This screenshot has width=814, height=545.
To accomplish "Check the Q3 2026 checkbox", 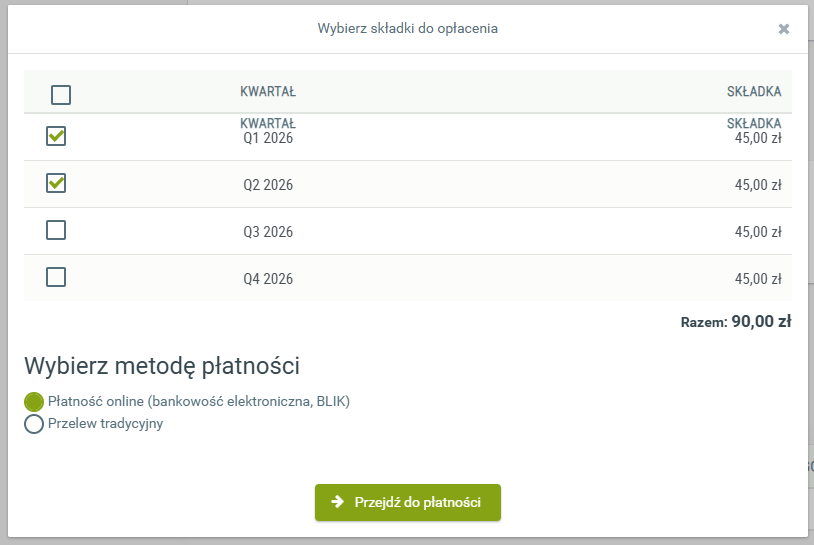I will [x=57, y=230].
